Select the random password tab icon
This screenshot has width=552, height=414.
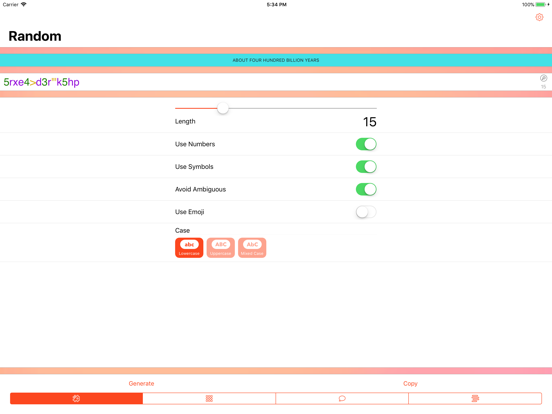(76, 398)
